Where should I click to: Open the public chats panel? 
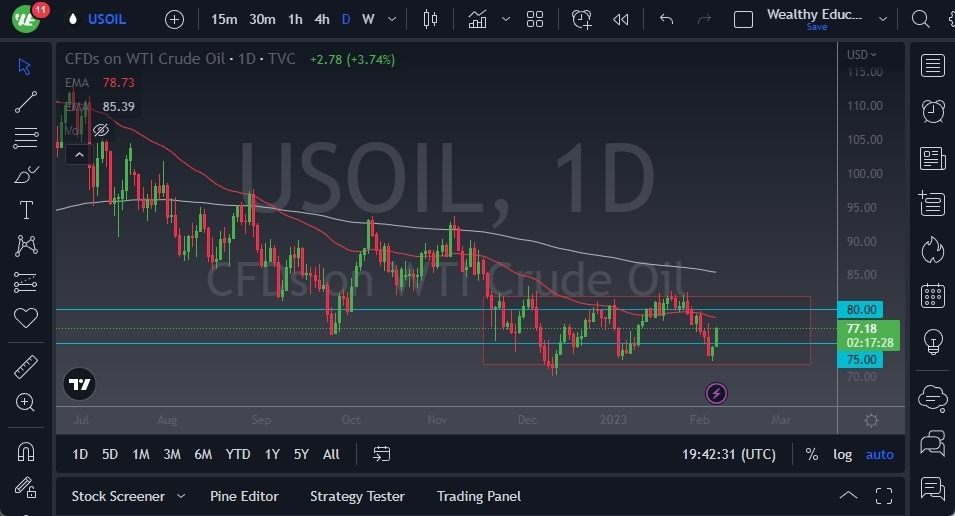(x=932, y=398)
